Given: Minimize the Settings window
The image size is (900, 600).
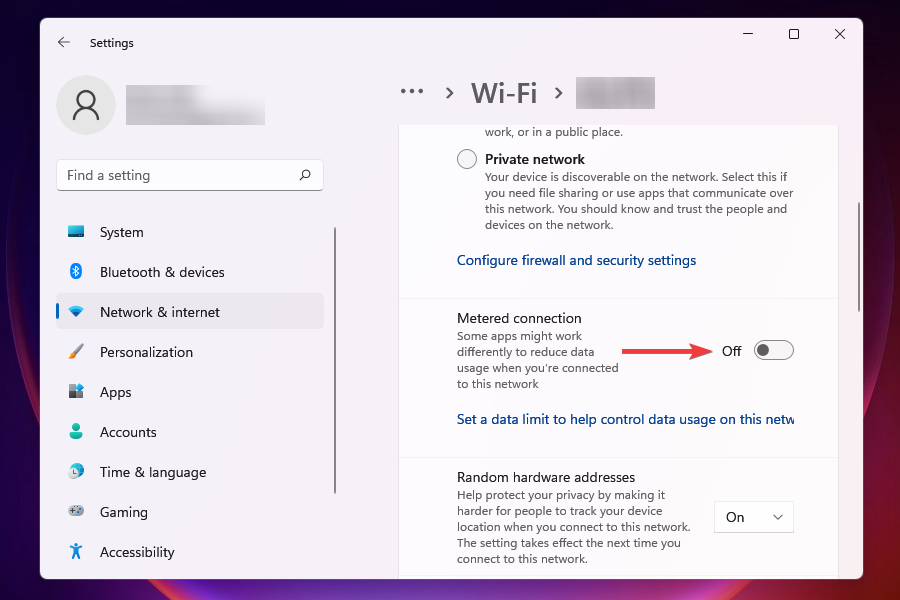Looking at the screenshot, I should (x=748, y=34).
